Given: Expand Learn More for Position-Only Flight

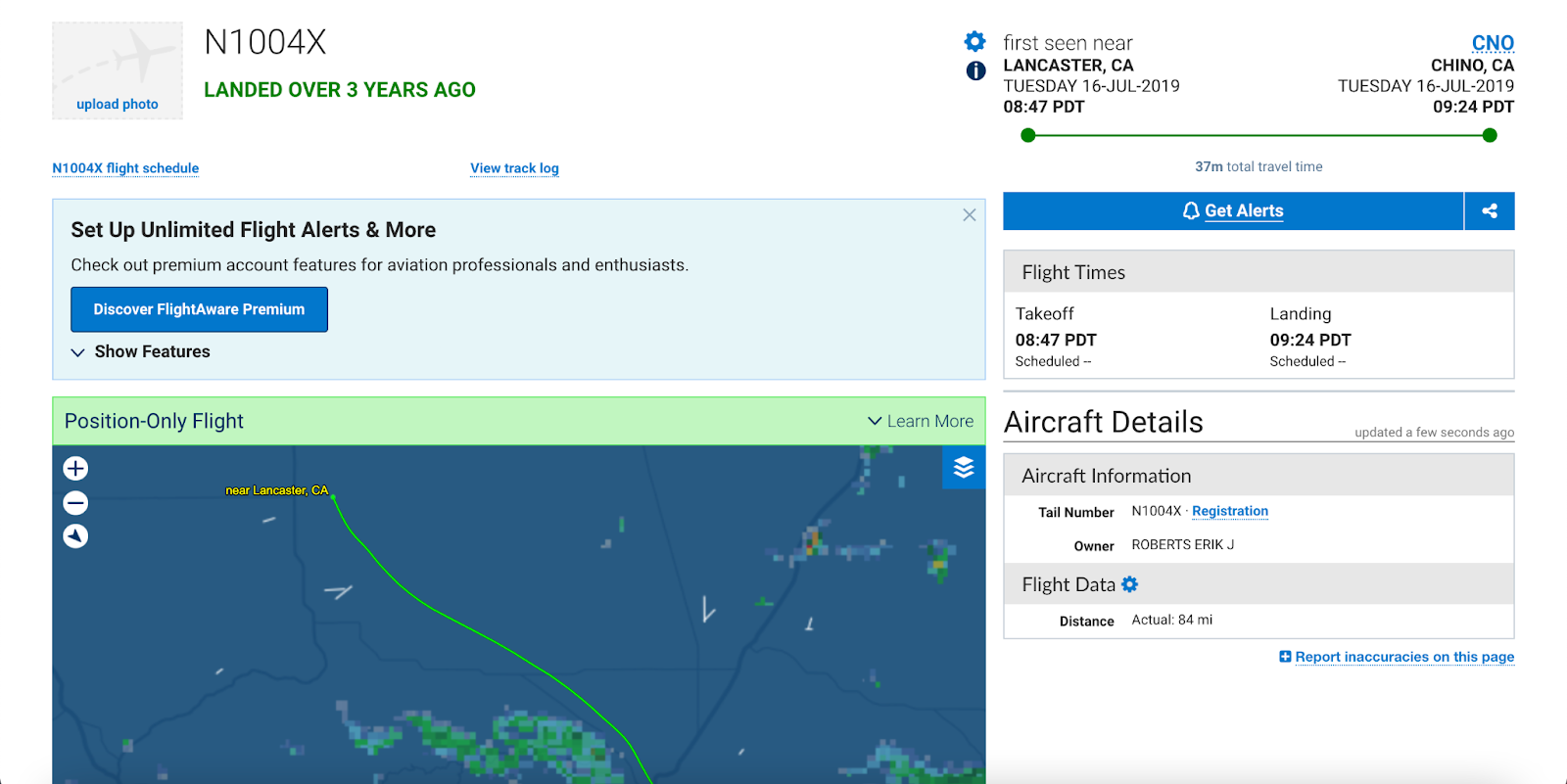Looking at the screenshot, I should (921, 422).
